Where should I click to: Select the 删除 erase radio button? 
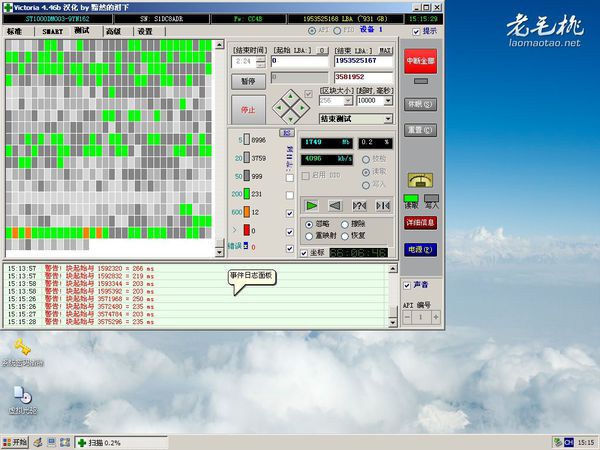click(x=345, y=224)
